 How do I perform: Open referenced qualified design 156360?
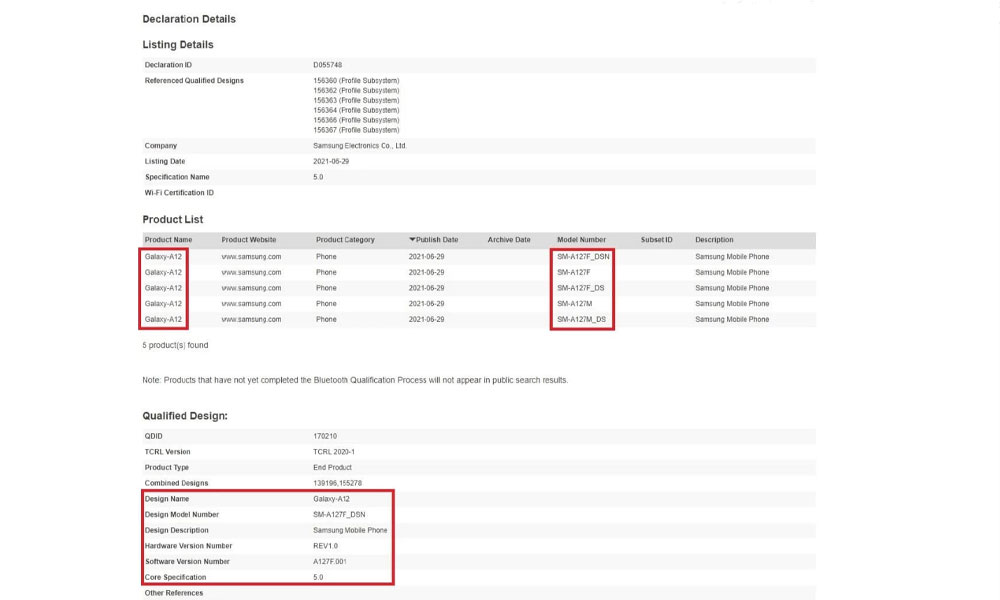(x=324, y=80)
